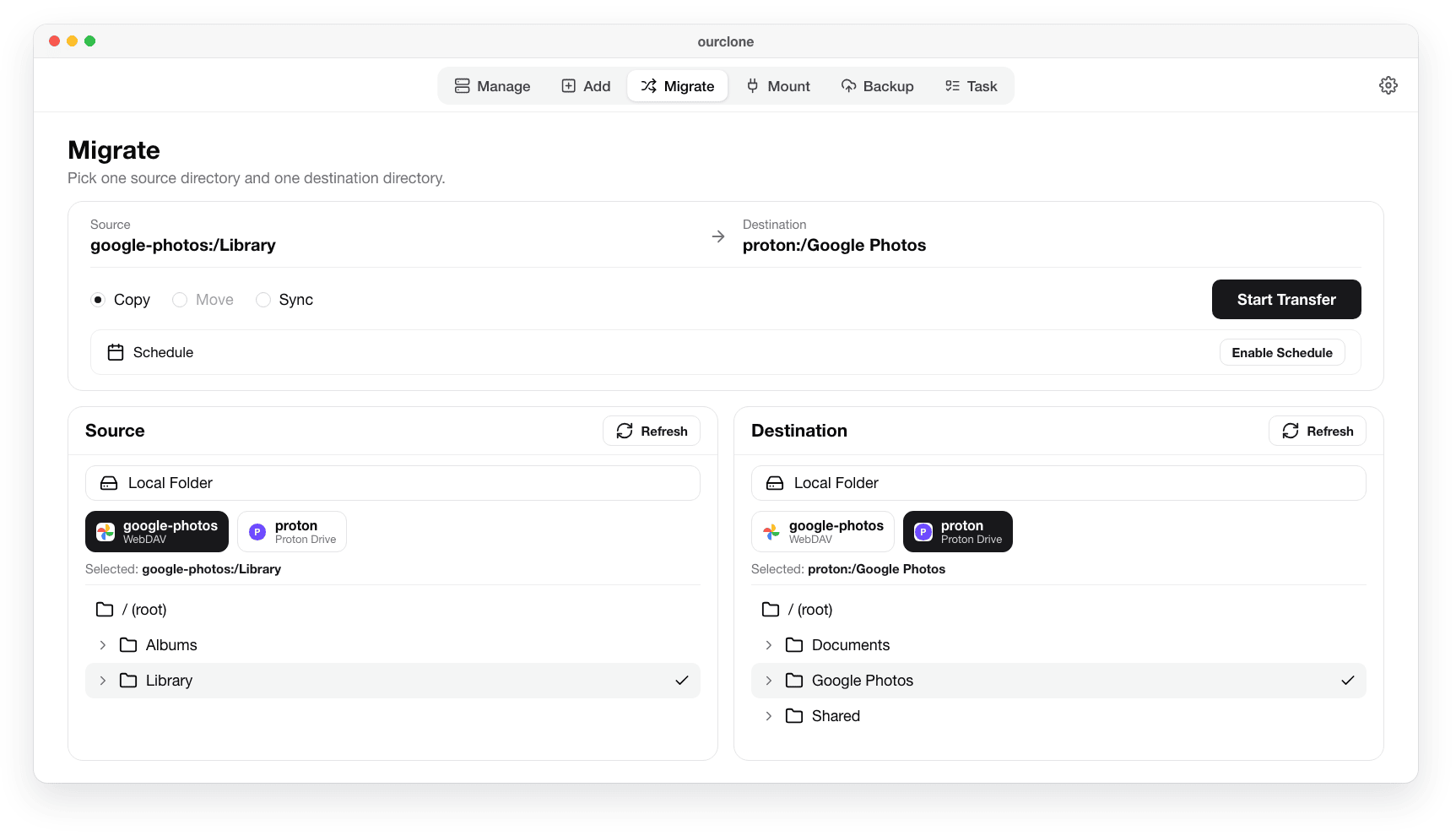Click the Google Photos row checkmark in Destination
The height and width of the screenshot is (836, 1456).
tap(1348, 681)
